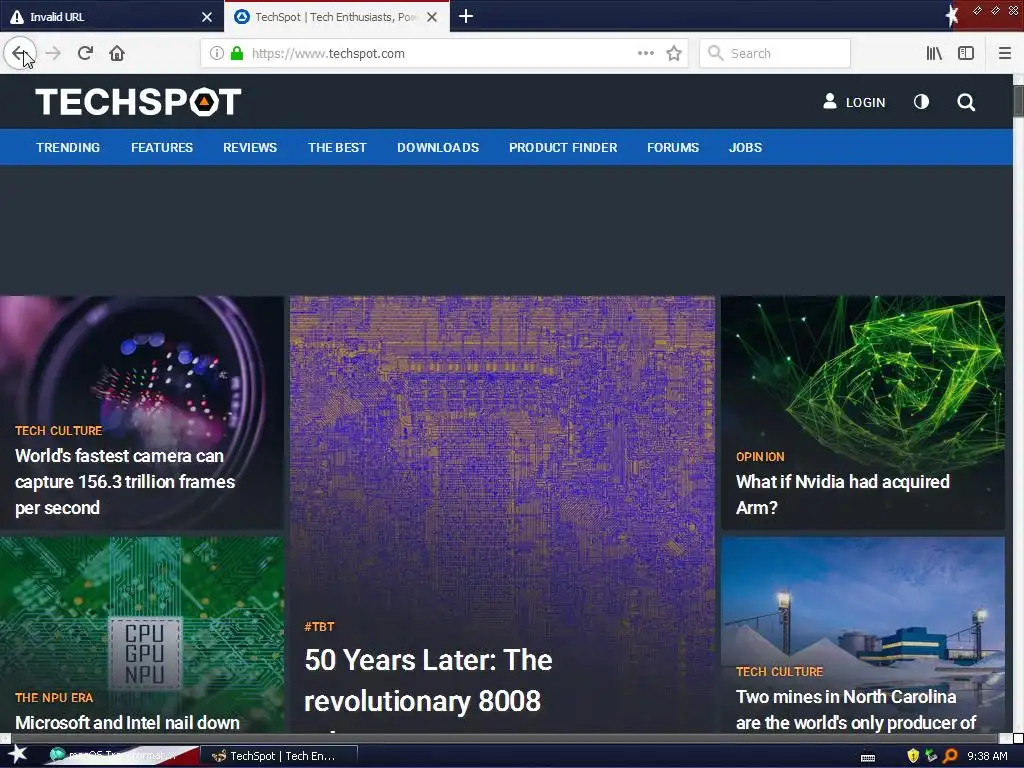Click the yellow security shield tray icon

coord(913,756)
